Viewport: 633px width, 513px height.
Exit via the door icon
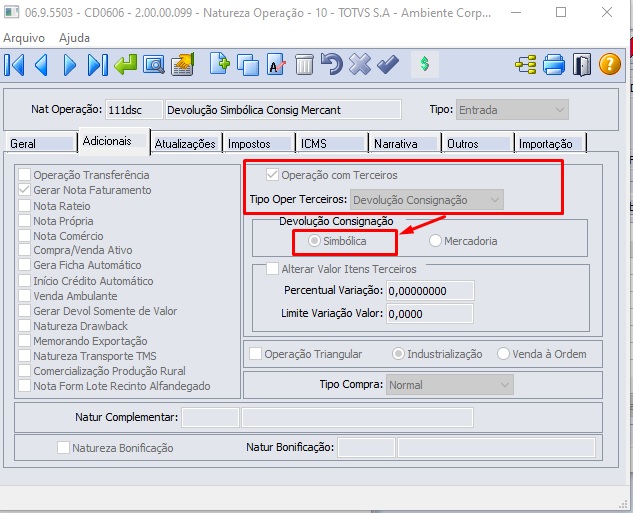click(x=582, y=65)
